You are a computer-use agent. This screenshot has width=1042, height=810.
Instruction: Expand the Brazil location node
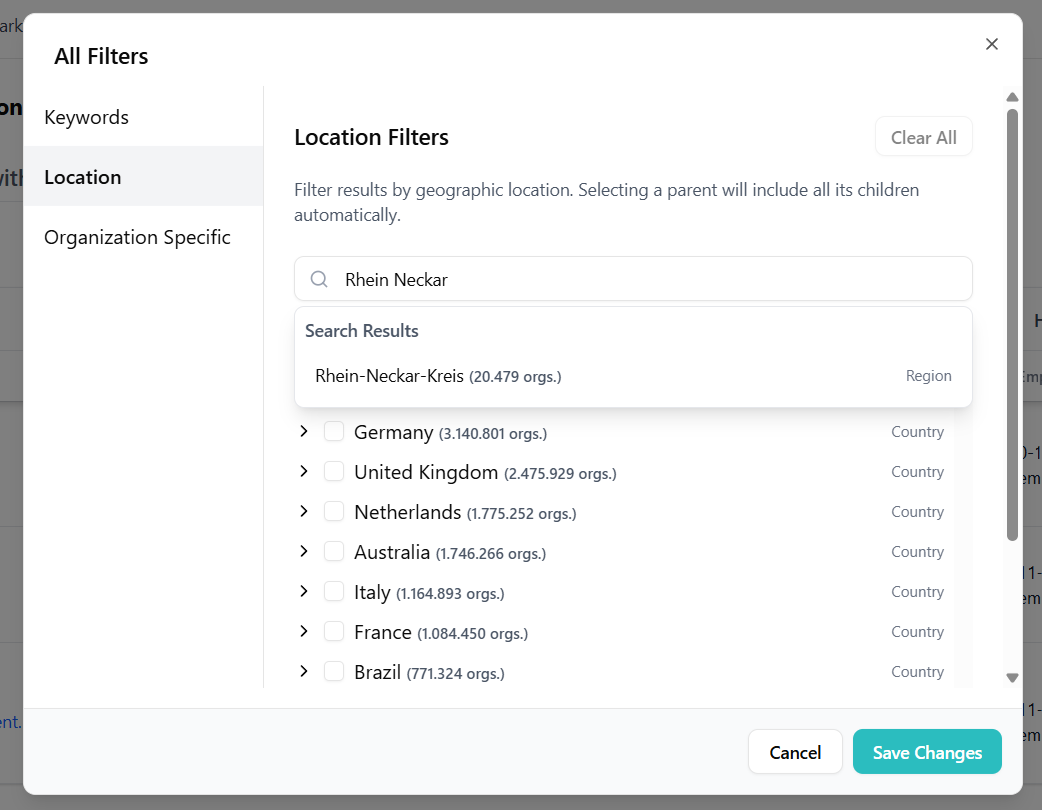pos(304,672)
